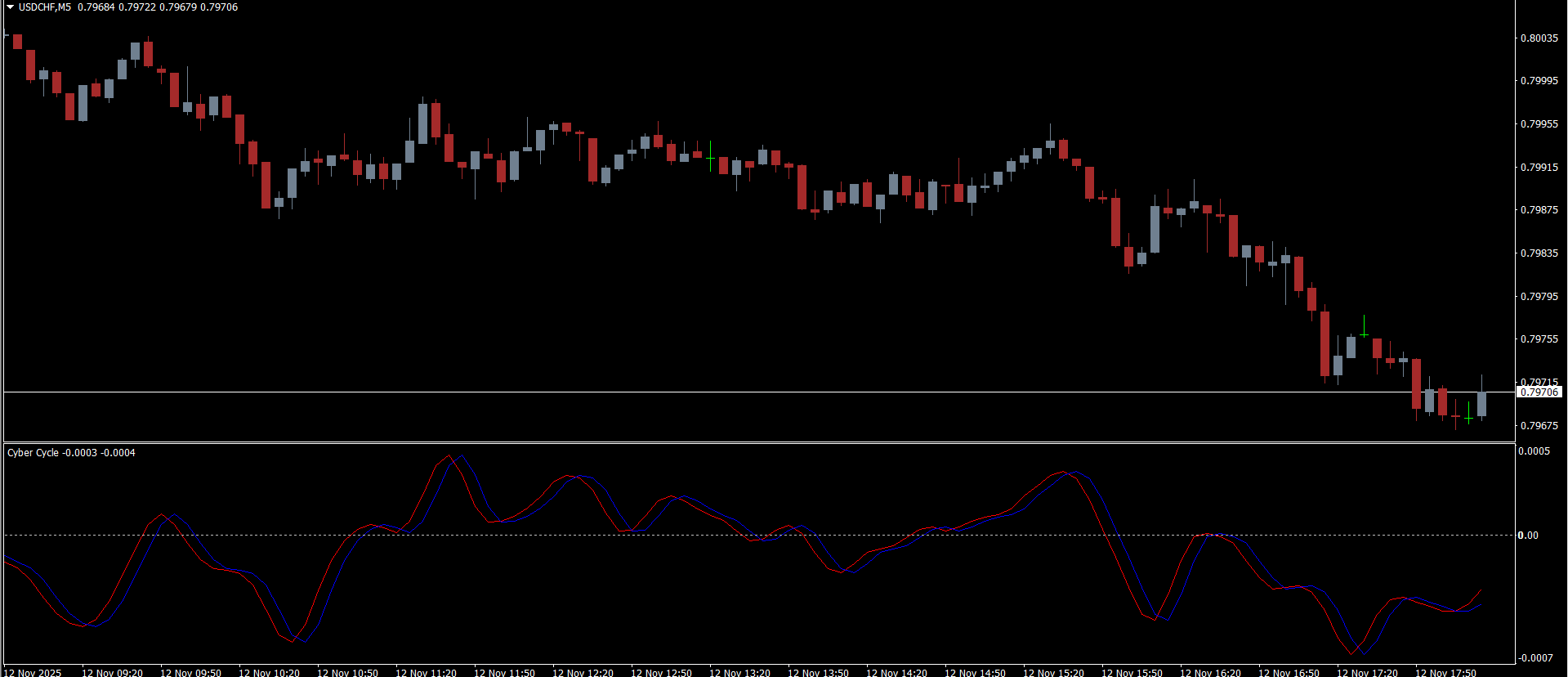Screen dimensions: 1568x677
Task: Click the red Cyber Cycle line's right end
Action: pos(1481,590)
